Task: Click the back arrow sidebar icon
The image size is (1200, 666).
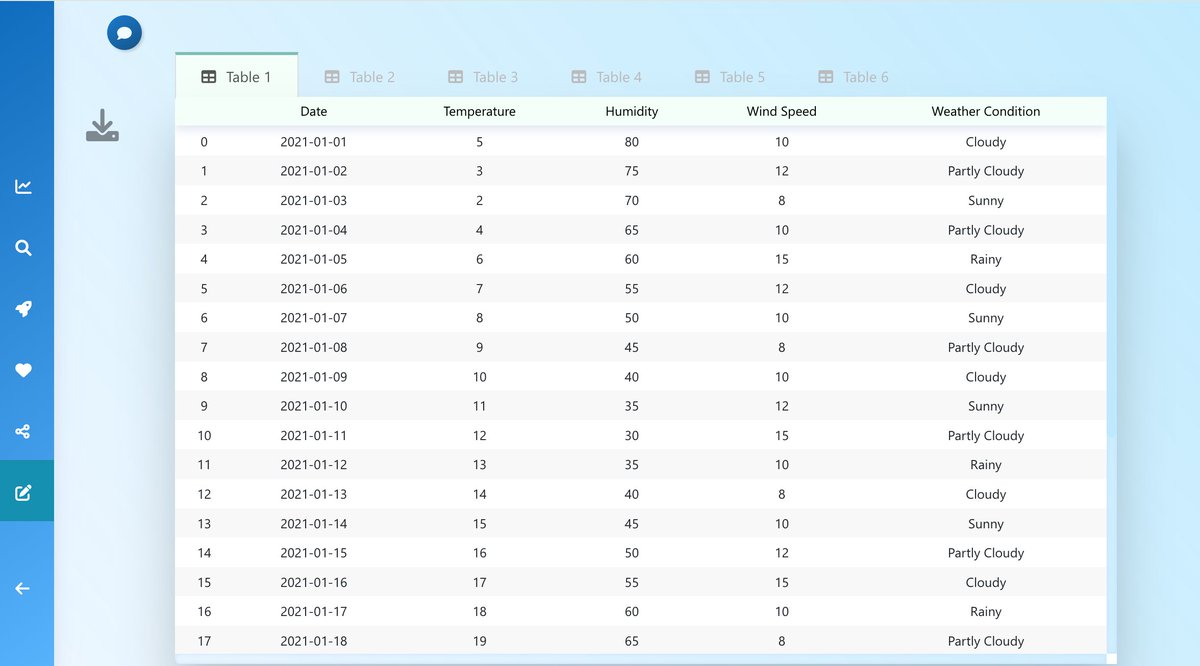Action: point(23,589)
